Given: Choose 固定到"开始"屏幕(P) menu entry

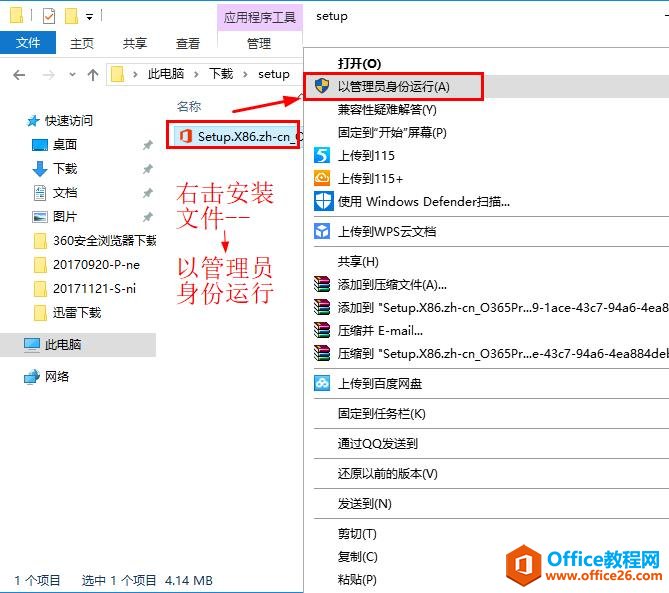Looking at the screenshot, I should [x=392, y=133].
